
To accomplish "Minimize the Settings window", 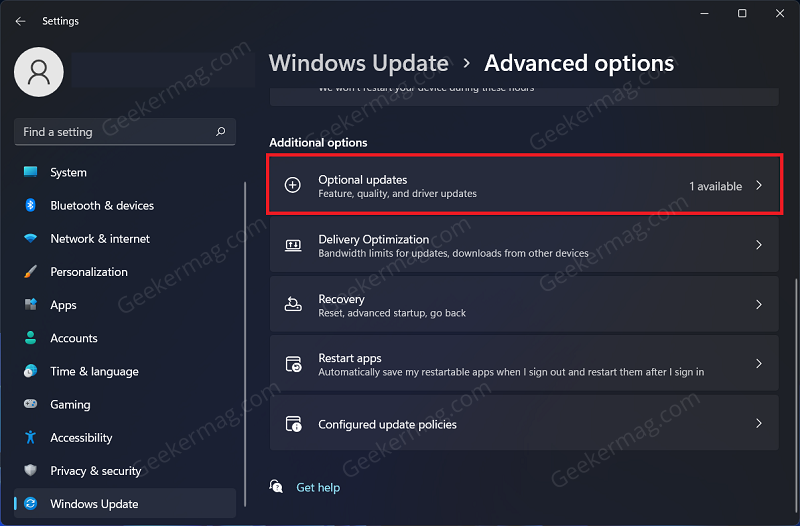I will pyautogui.click(x=705, y=13).
